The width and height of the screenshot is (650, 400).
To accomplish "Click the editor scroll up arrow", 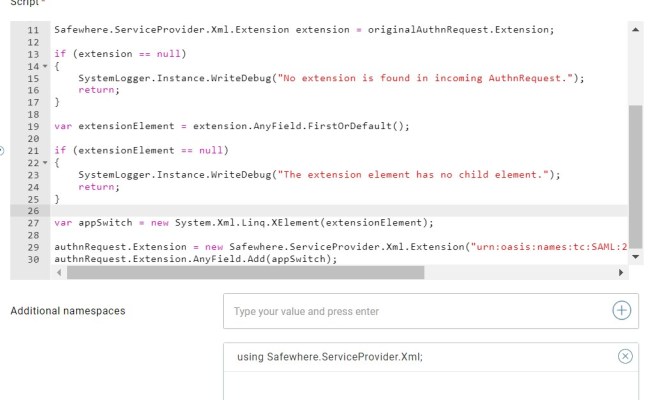I will 635,29.
